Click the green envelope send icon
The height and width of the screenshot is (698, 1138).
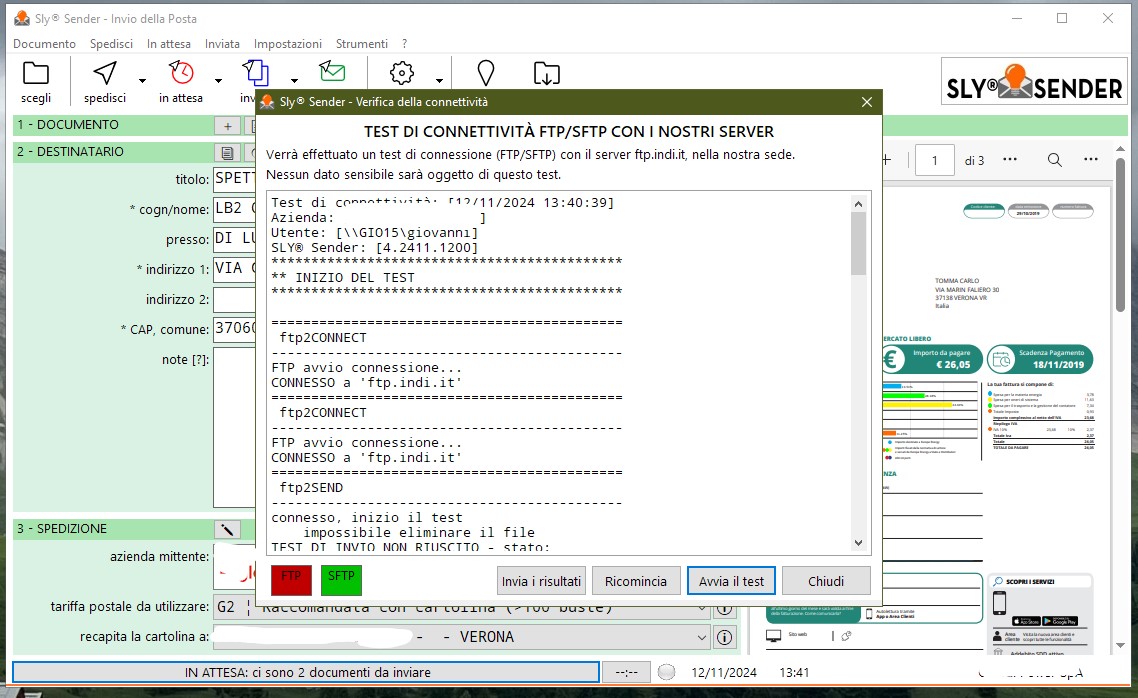(x=332, y=71)
